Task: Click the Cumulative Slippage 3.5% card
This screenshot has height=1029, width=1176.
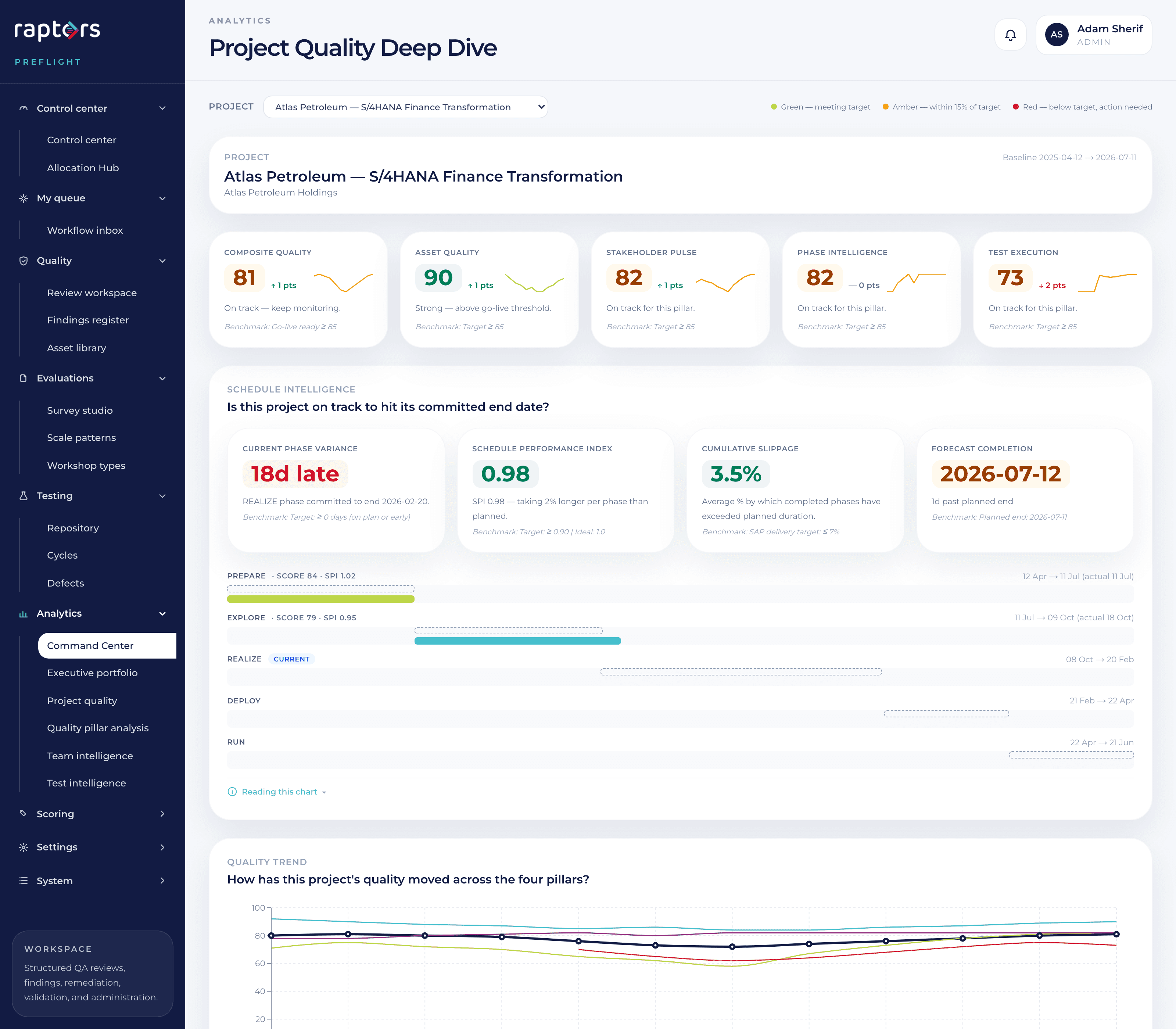Action: (x=795, y=490)
